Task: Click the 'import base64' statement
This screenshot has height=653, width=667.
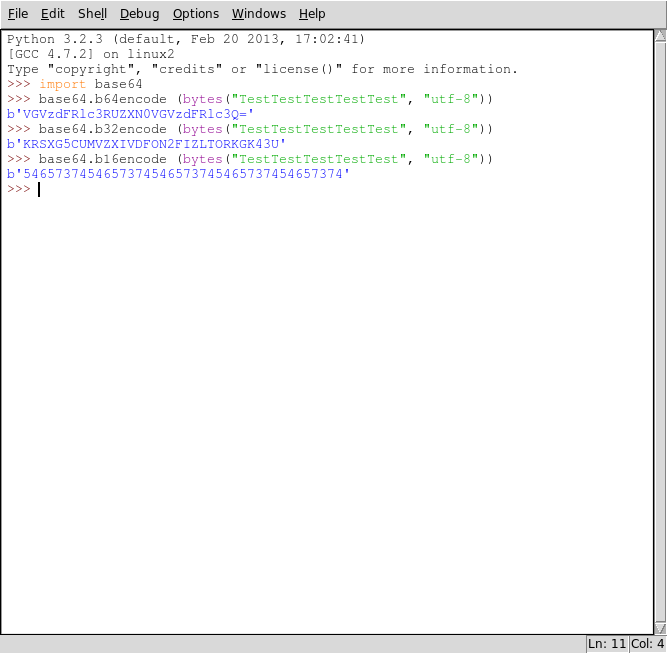Action: (91, 84)
